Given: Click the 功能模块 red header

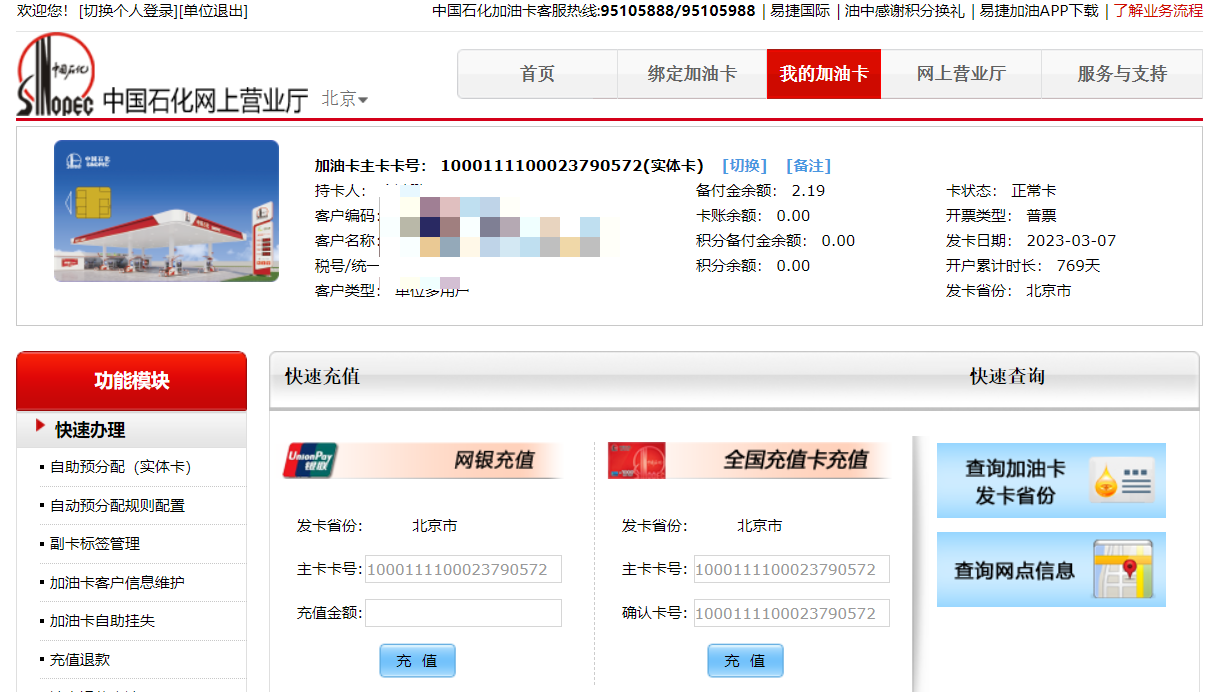Looking at the screenshot, I should click(131, 381).
